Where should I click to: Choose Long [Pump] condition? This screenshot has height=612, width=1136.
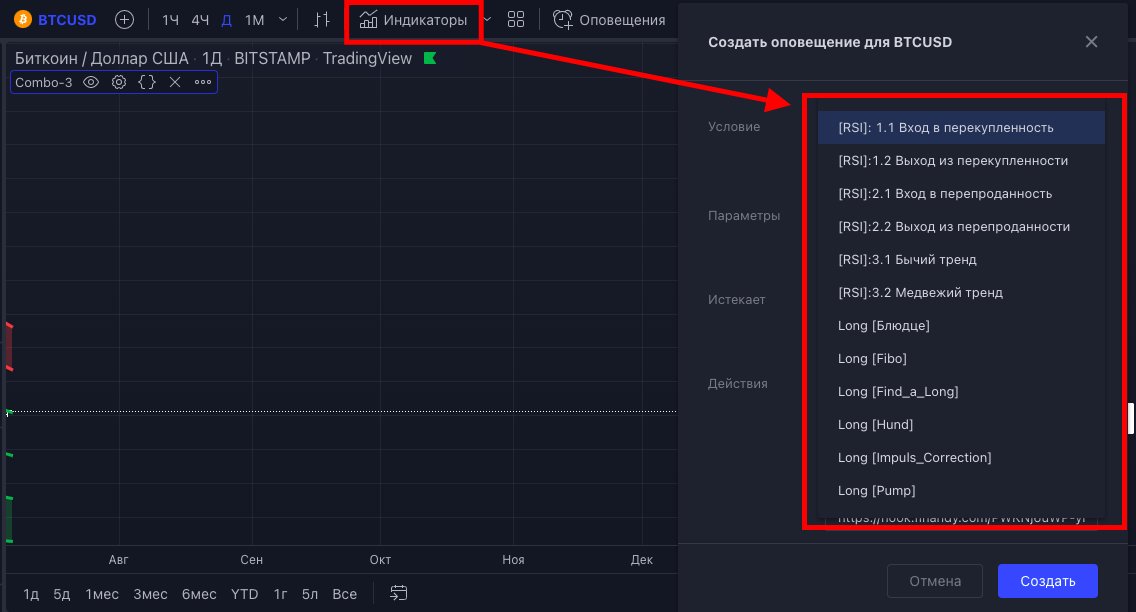coord(961,490)
